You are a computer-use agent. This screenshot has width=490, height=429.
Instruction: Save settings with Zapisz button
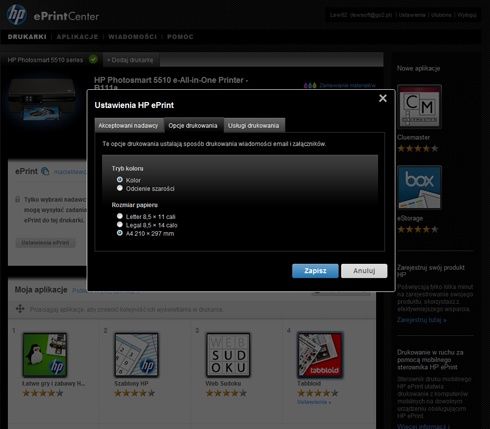click(315, 271)
